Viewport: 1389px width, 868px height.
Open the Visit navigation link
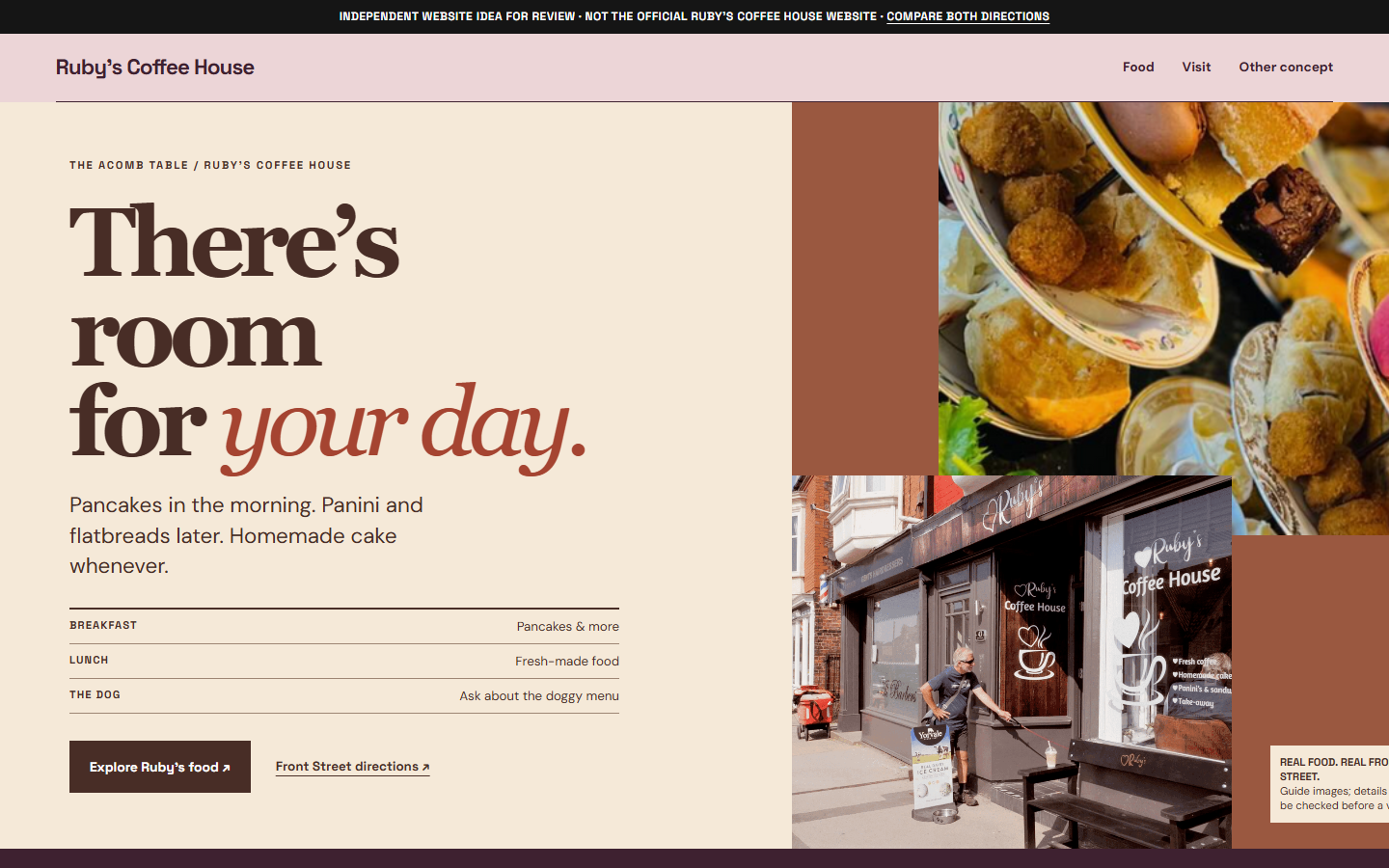(1196, 68)
